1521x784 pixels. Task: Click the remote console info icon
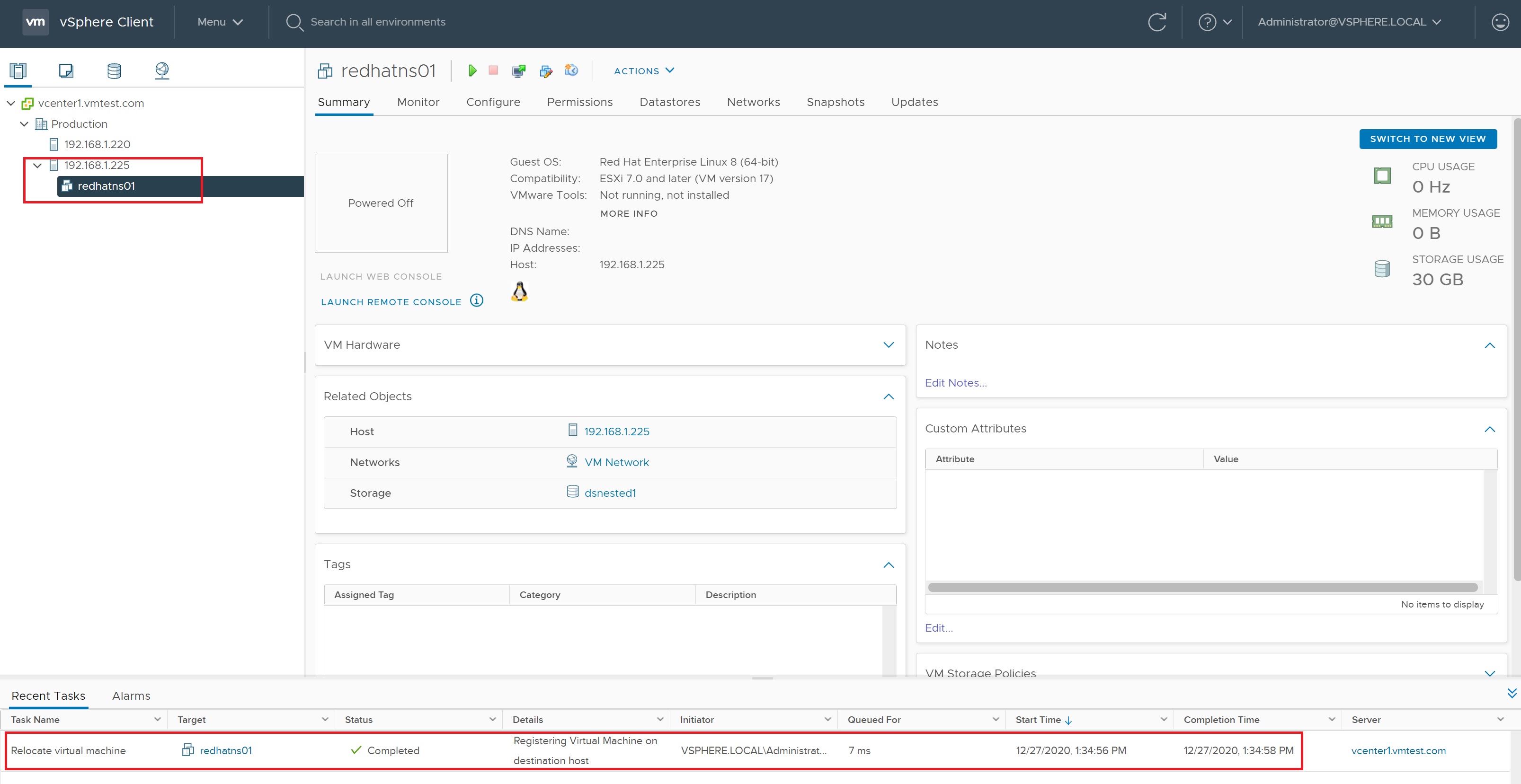point(477,300)
